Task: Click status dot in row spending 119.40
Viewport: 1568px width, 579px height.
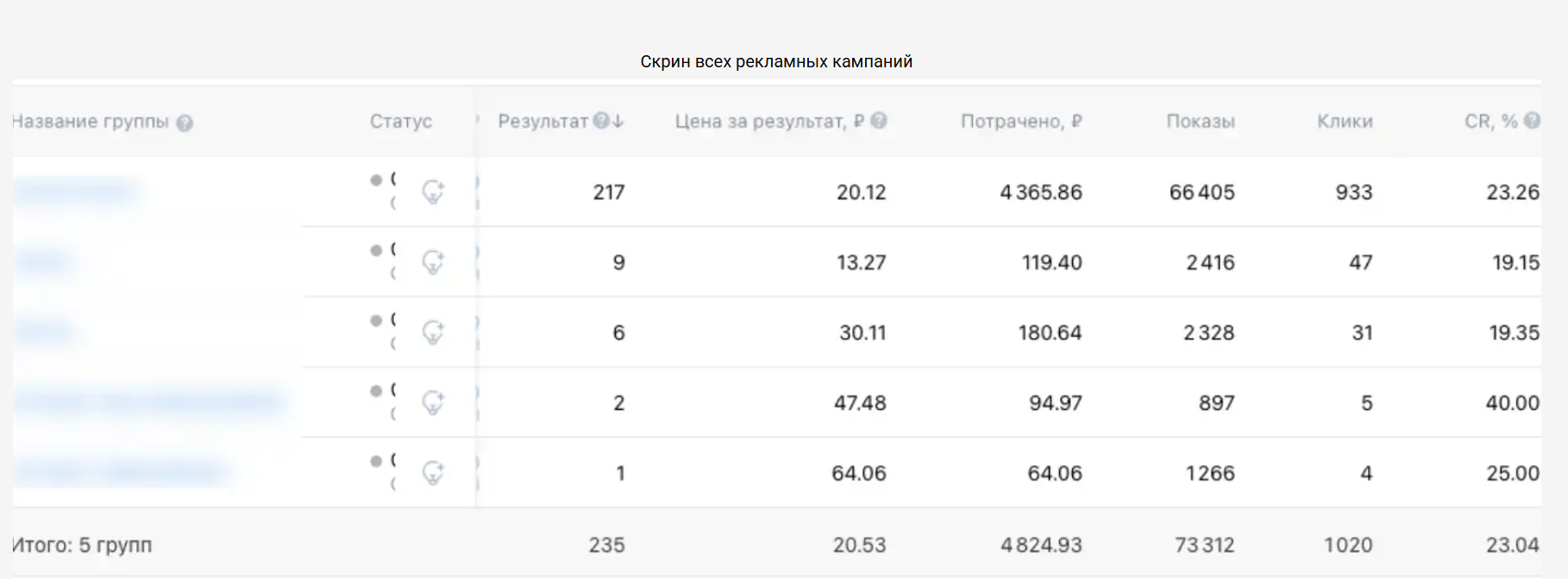Action: click(x=376, y=250)
